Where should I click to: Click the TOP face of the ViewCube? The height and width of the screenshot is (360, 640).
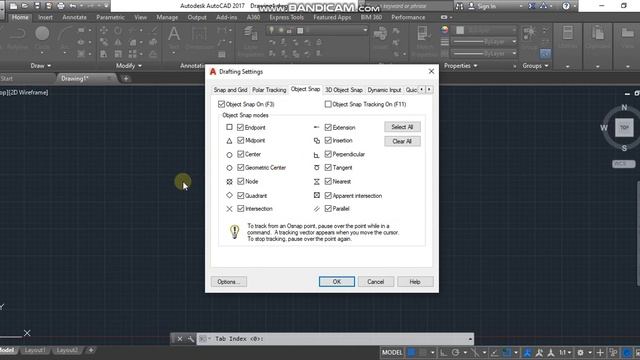(624, 127)
